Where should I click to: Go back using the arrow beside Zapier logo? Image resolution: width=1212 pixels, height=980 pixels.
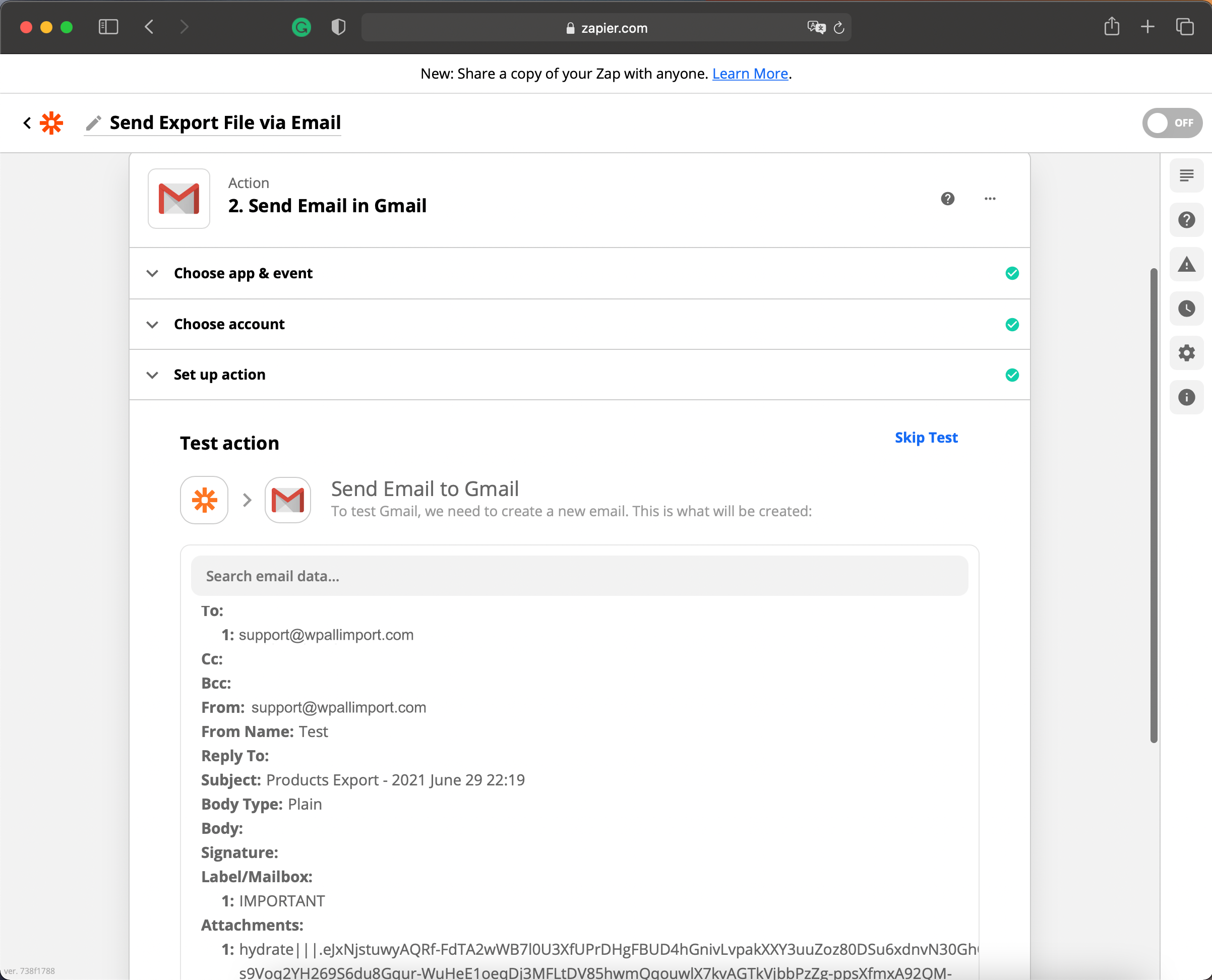point(27,122)
